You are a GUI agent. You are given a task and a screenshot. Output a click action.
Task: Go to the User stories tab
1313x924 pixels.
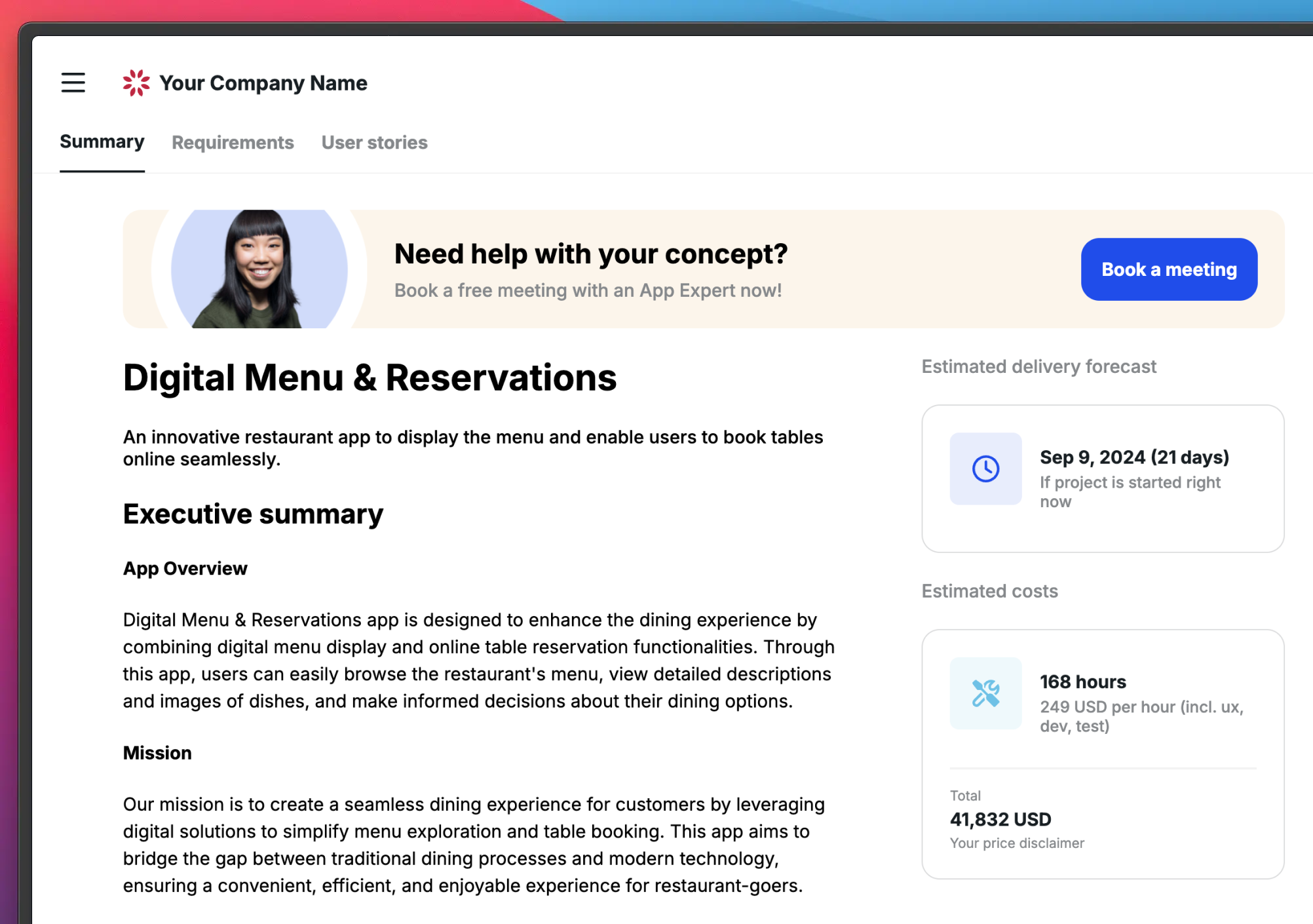[374, 142]
